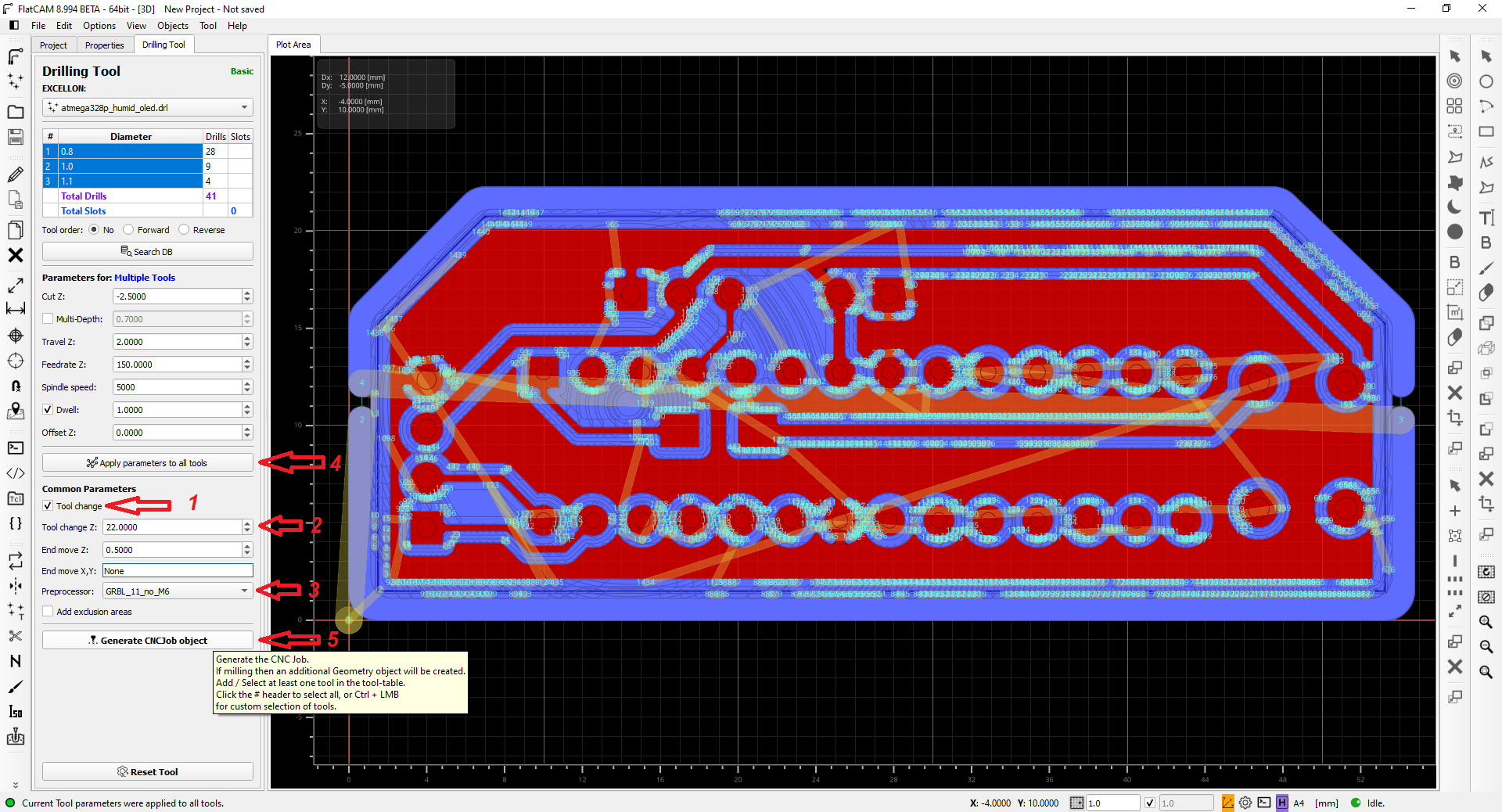Viewport: 1502px width, 812px height.
Task: Open the NCC tool N icon
Action: [15, 661]
